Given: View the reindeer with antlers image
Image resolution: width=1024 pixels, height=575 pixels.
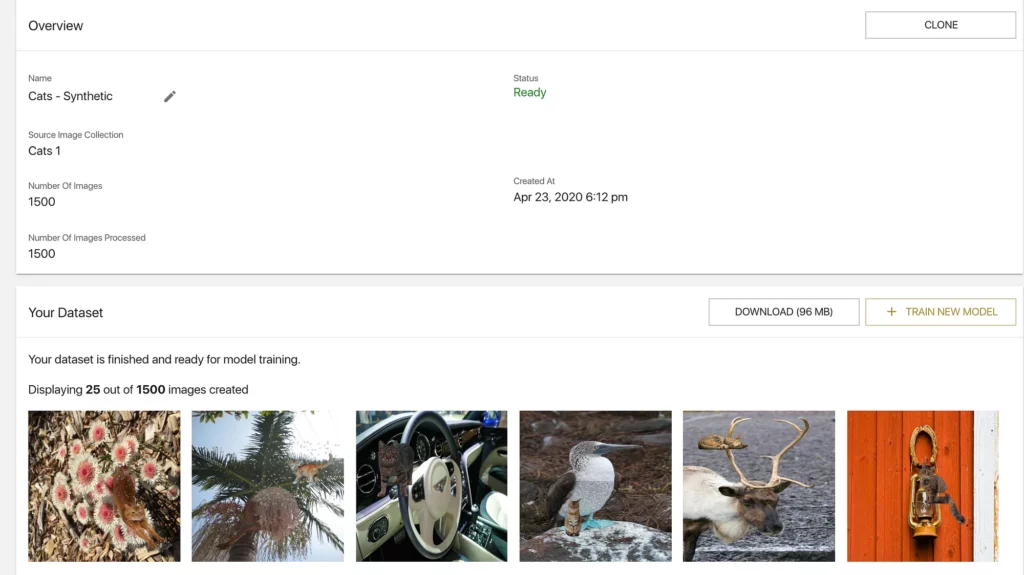Looking at the screenshot, I should pyautogui.click(x=759, y=486).
